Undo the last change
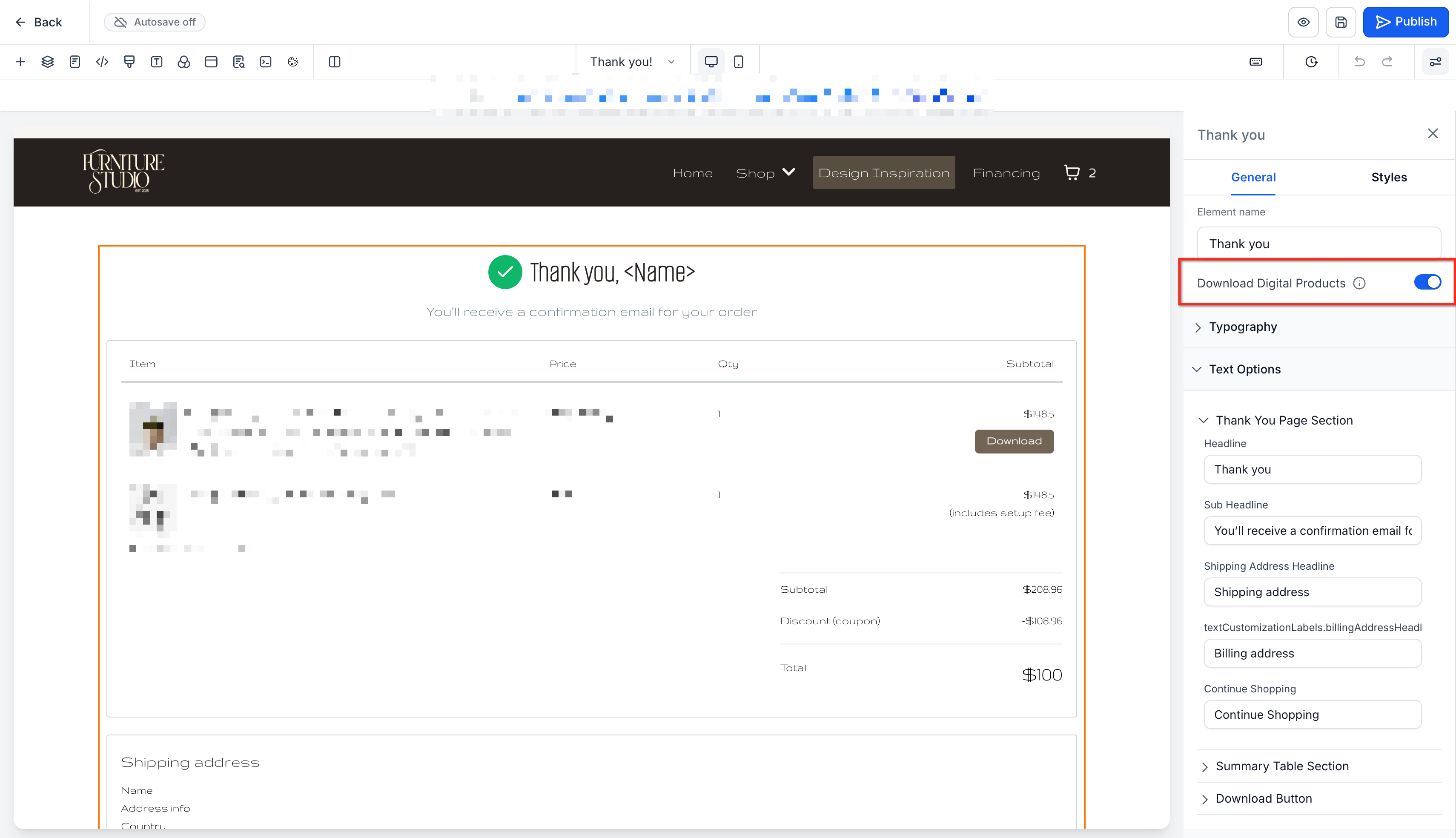Image resolution: width=1456 pixels, height=838 pixels. point(1359,62)
